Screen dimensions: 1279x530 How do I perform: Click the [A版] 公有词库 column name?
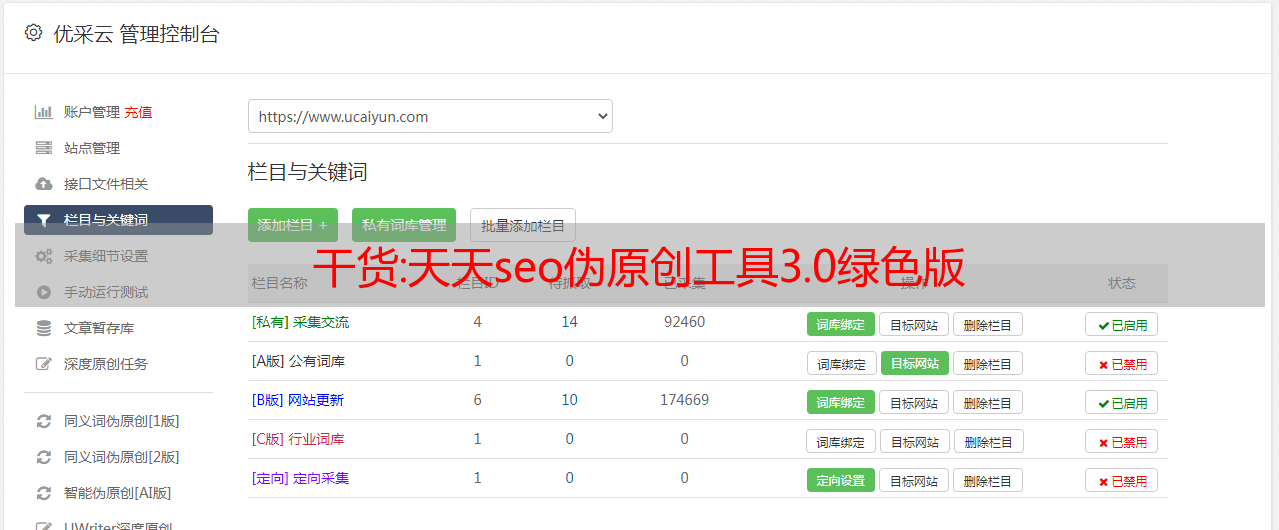[x=298, y=361]
